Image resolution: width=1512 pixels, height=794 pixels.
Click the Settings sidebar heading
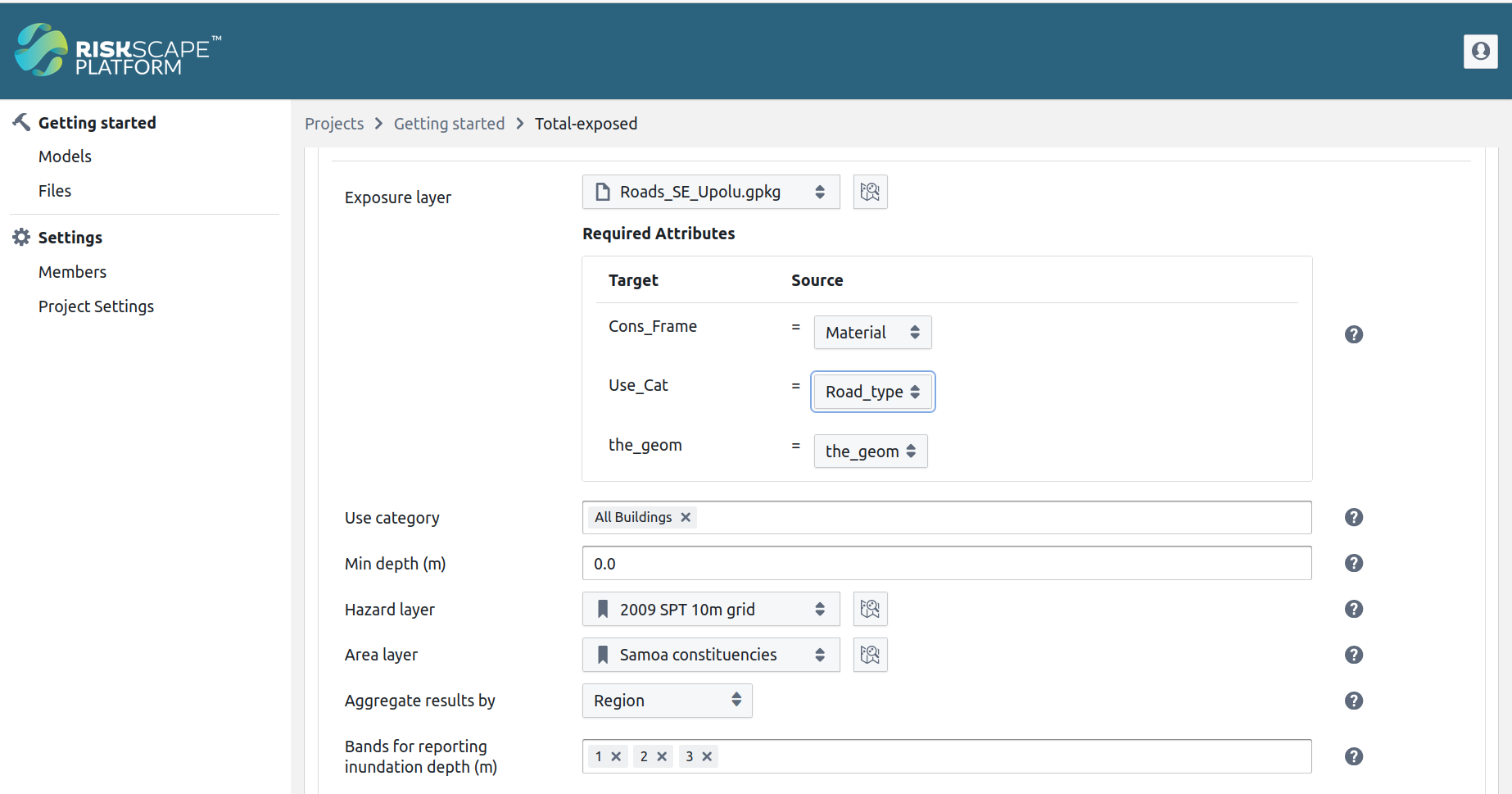pyautogui.click(x=70, y=238)
